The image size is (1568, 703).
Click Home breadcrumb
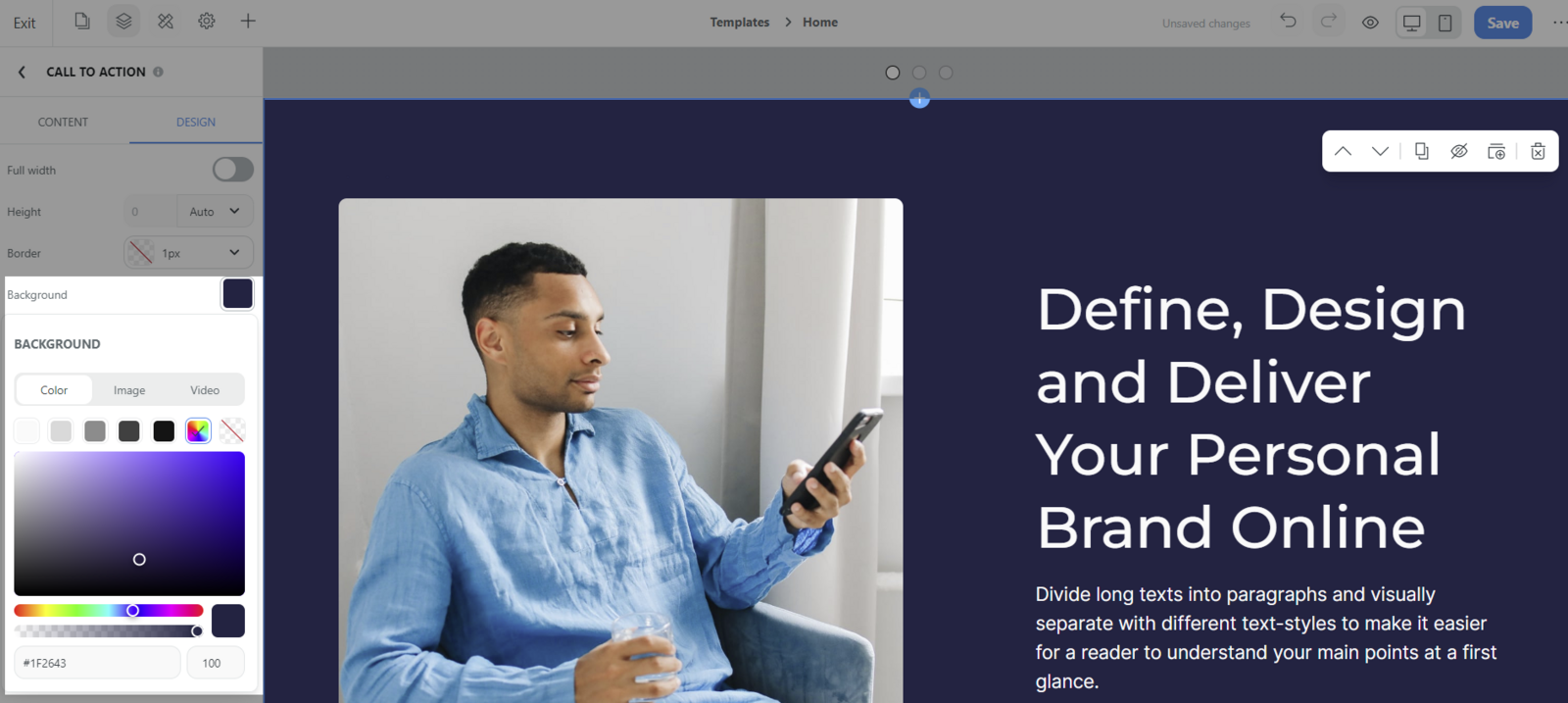click(x=820, y=22)
